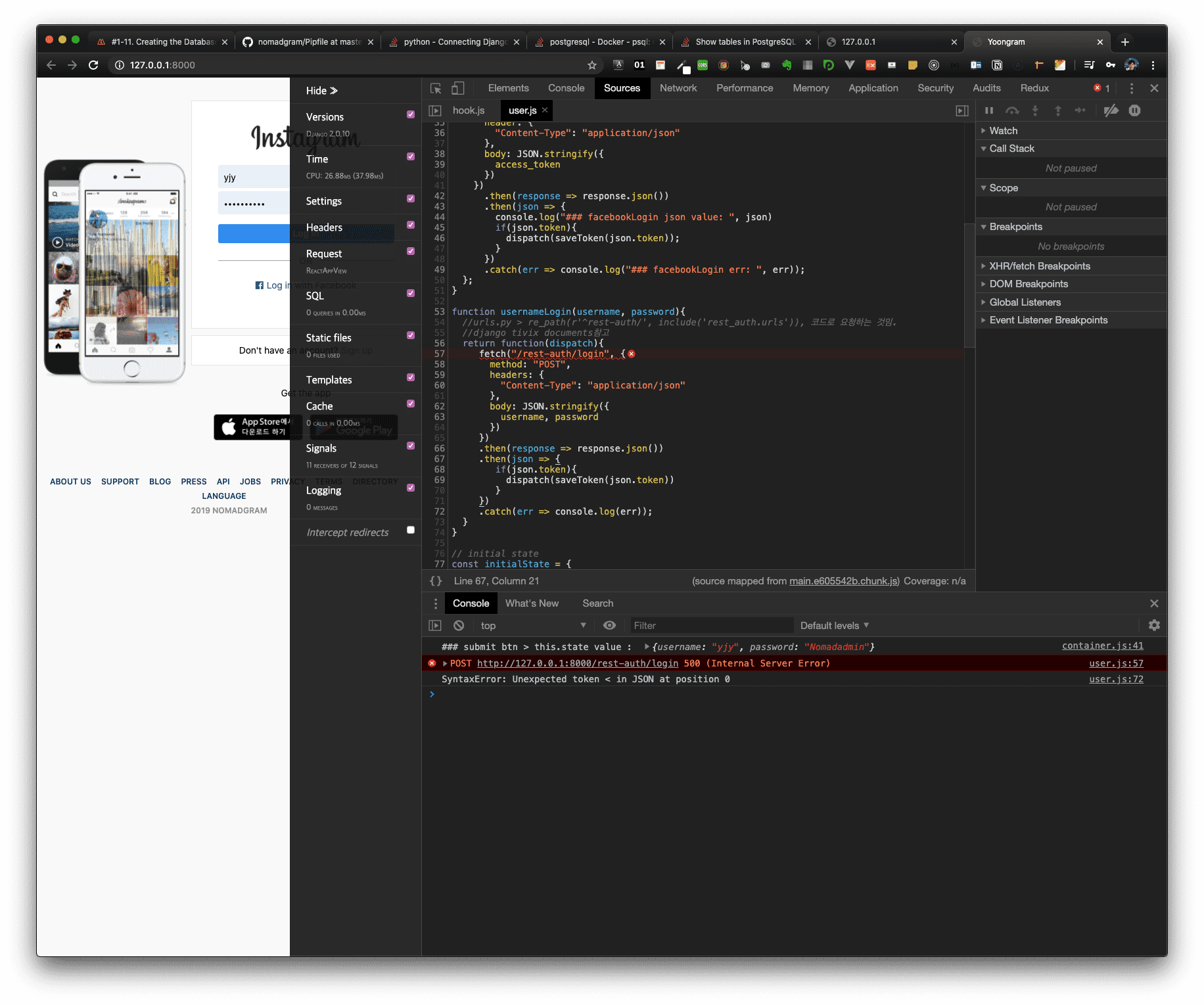
Task: Click the console Filter input field
Action: [710, 626]
